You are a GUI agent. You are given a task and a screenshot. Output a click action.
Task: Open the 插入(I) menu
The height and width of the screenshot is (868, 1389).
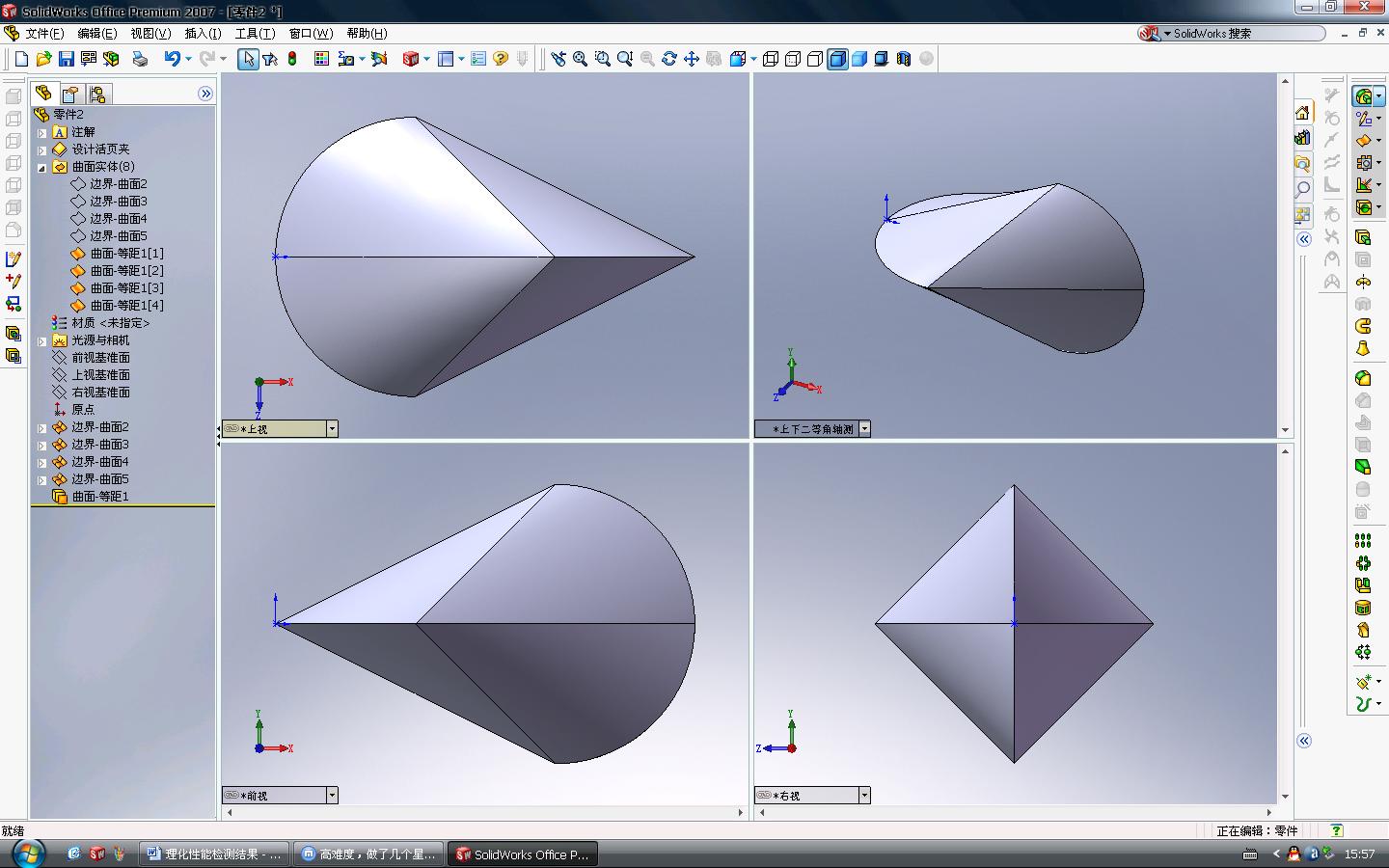pos(203,34)
